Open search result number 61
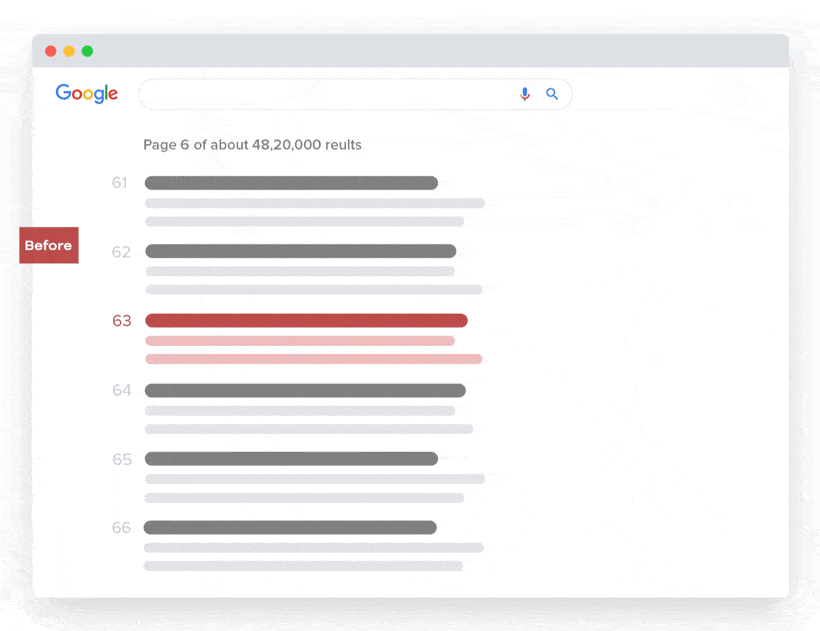The width and height of the screenshot is (820, 631). (x=290, y=182)
